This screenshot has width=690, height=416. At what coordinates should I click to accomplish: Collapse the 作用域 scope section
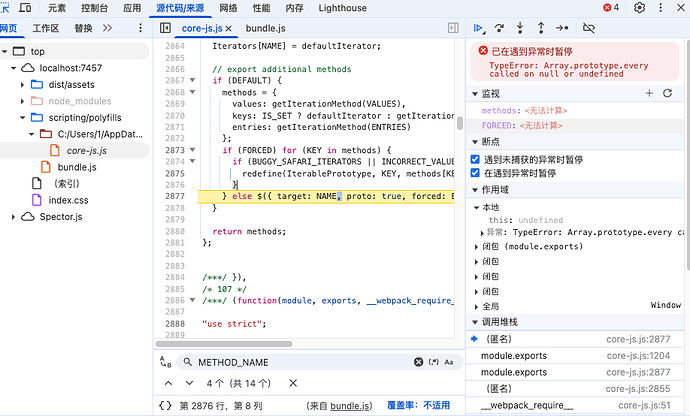(x=475, y=190)
